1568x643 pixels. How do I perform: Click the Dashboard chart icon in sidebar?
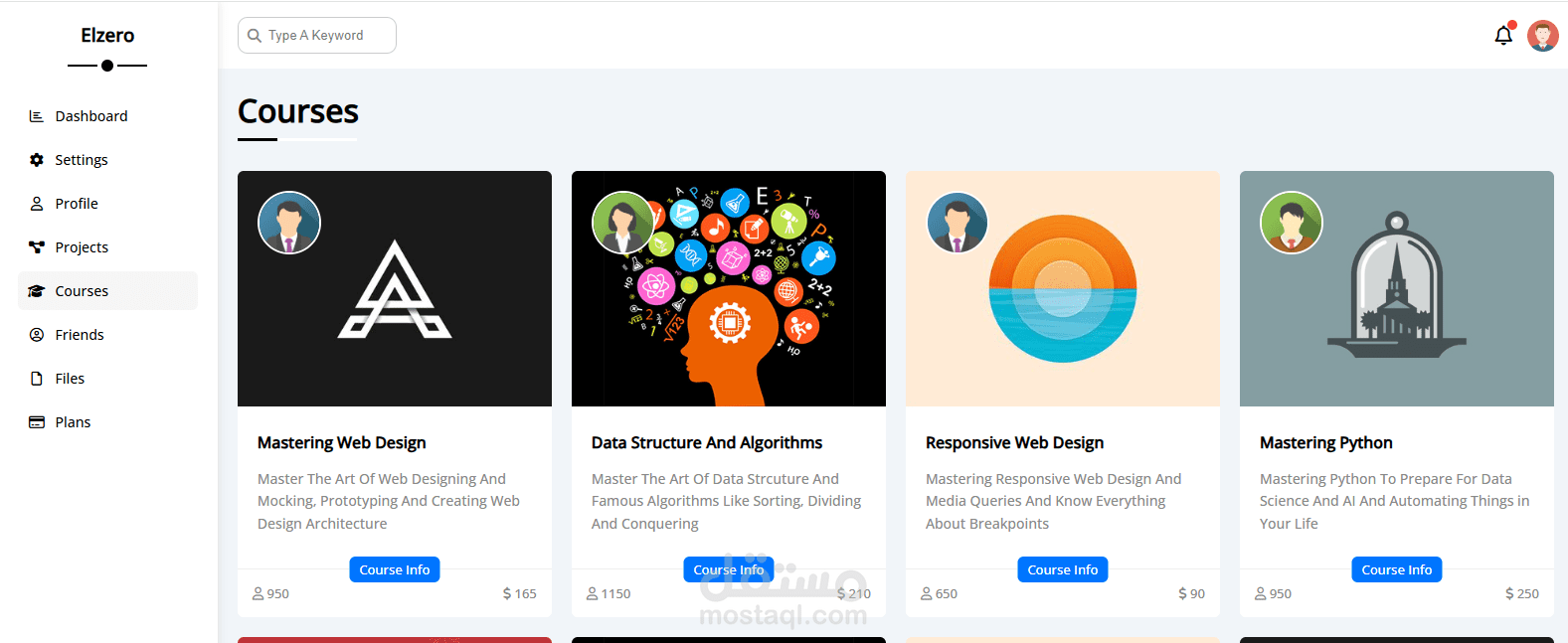37,116
